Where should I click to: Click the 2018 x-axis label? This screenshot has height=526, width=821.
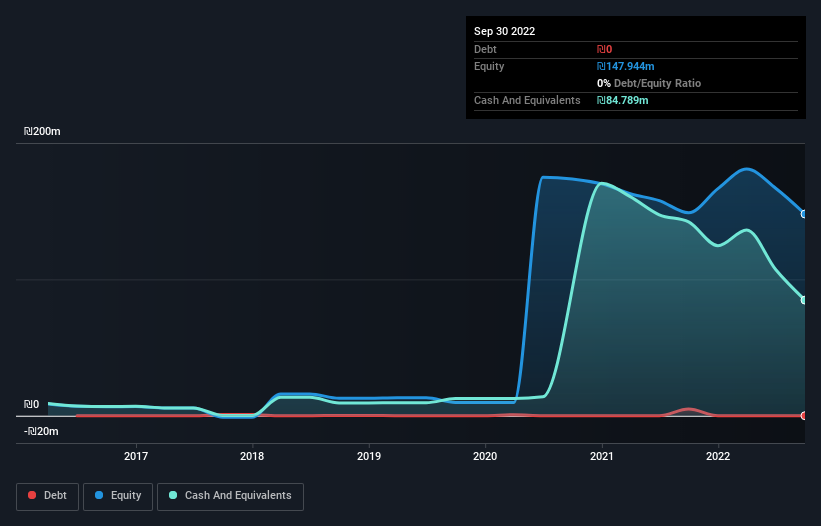coord(252,456)
